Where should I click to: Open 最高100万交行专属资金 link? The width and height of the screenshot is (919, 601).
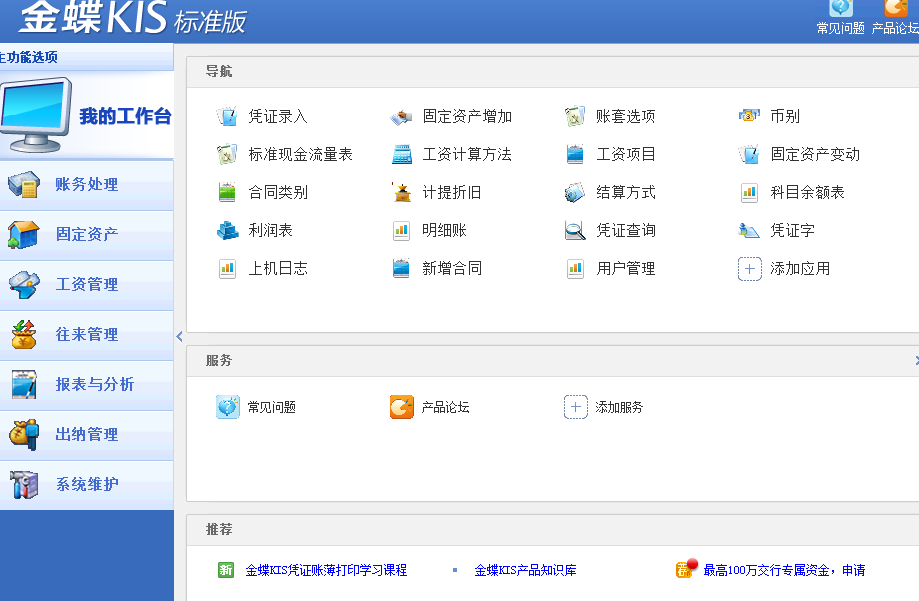coord(784,570)
